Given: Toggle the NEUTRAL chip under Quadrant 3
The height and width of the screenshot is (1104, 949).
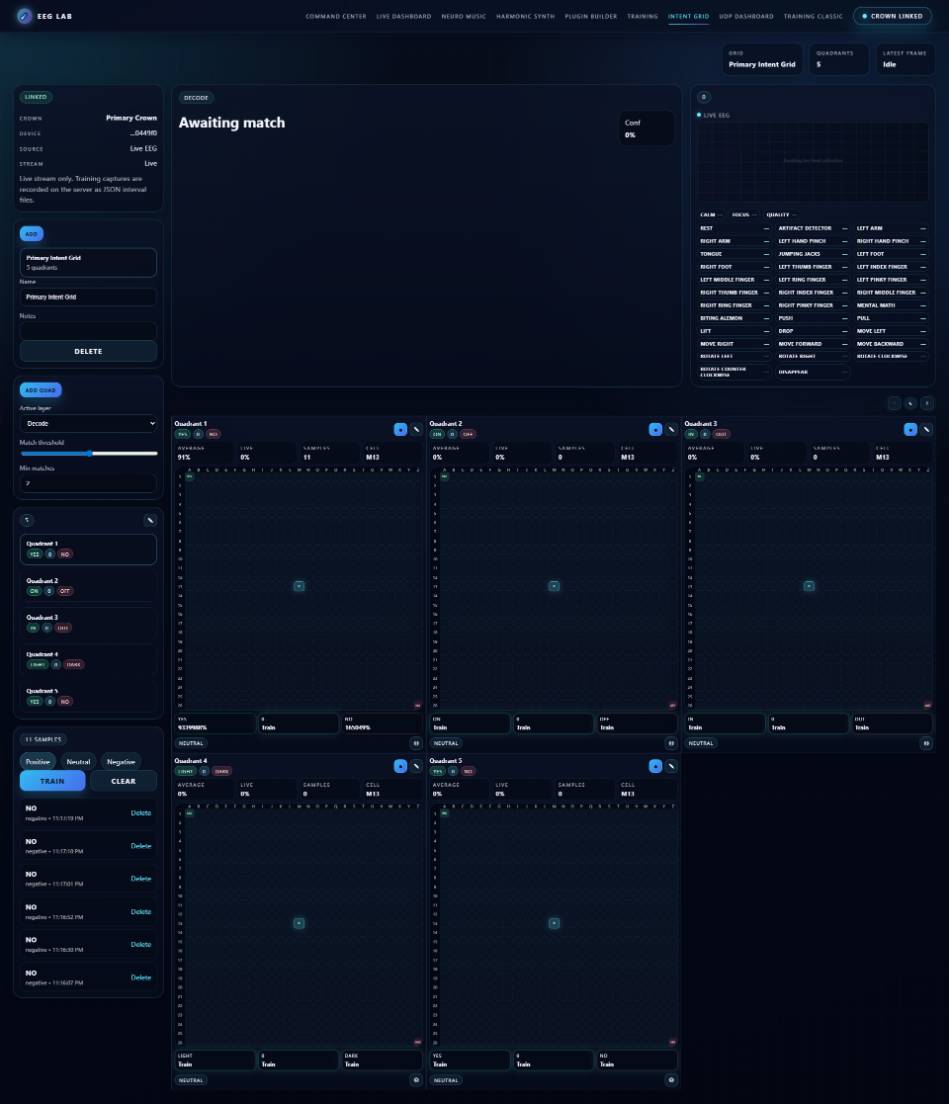Looking at the screenshot, I should click(700, 743).
